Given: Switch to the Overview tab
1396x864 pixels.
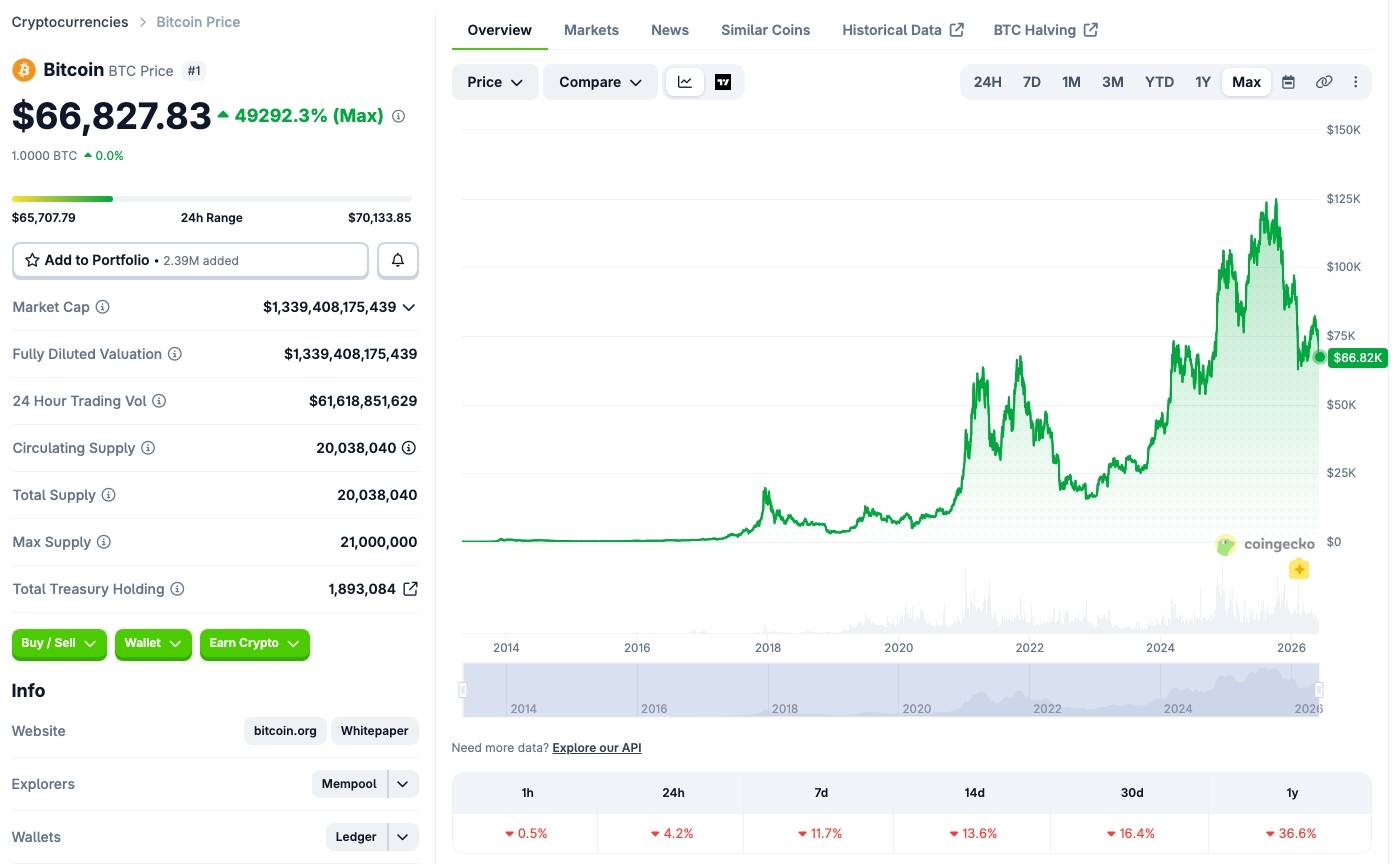Looking at the screenshot, I should coord(500,30).
